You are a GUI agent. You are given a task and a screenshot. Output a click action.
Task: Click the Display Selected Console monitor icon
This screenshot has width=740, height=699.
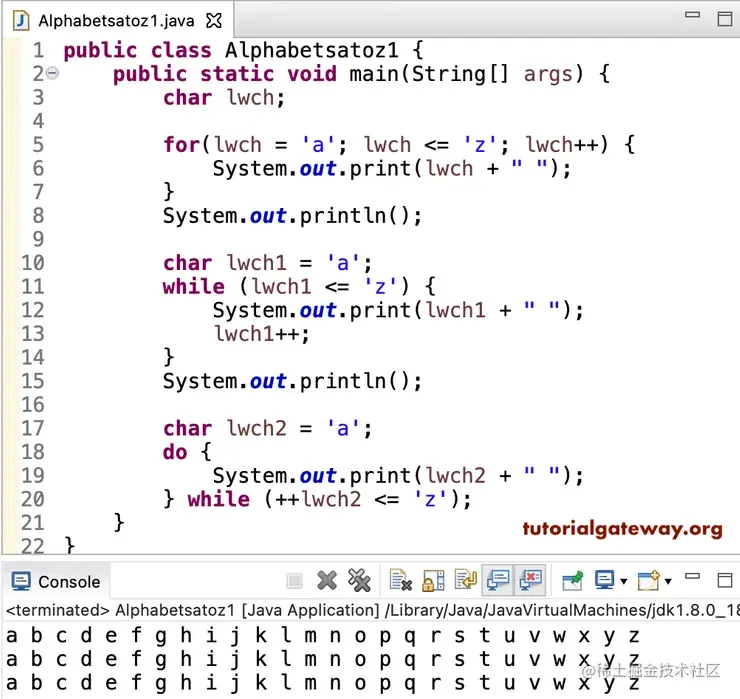click(605, 580)
